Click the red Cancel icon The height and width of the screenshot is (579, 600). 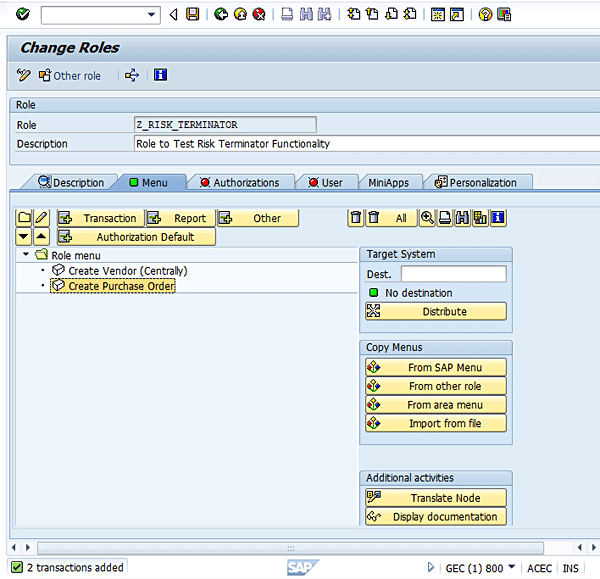point(259,15)
